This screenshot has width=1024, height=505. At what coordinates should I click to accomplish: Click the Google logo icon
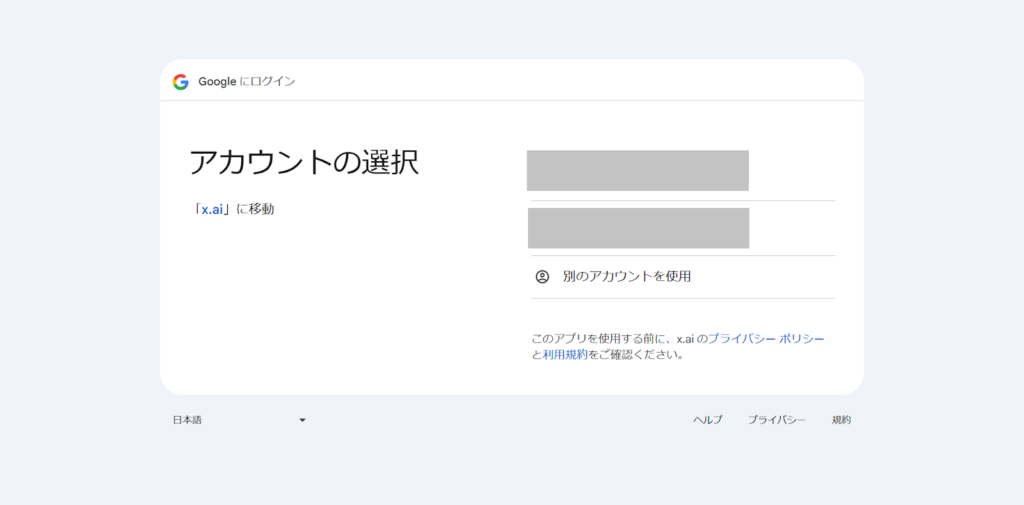coord(180,82)
